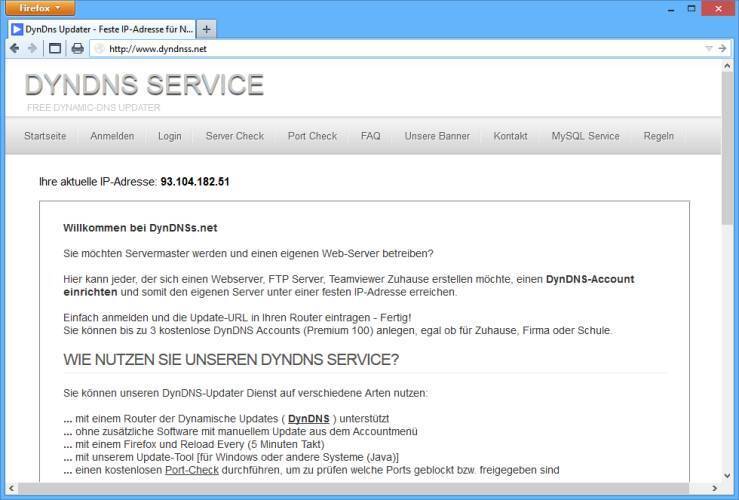Follow the underlined DynDNS link
739x500 pixels.
(309, 418)
